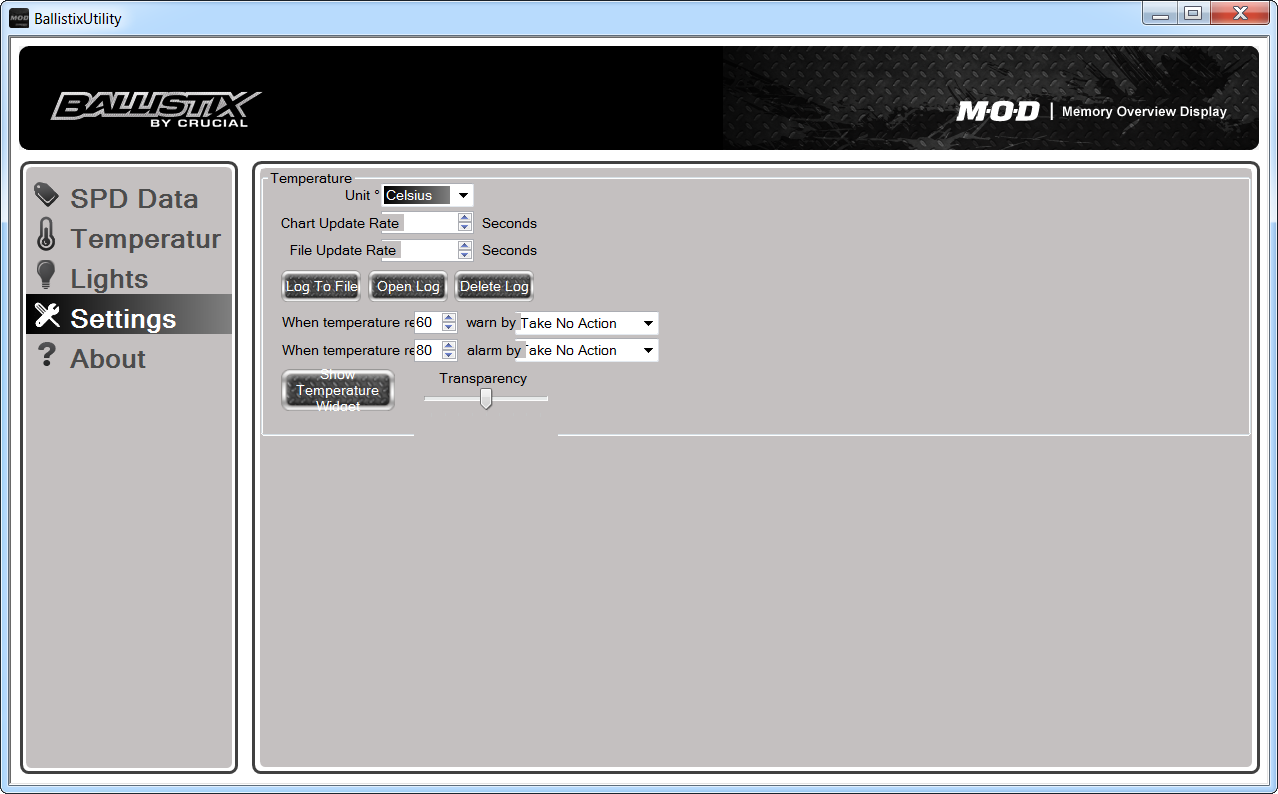Increase the Chart Update Rate value
Viewport: 1278px width, 794px height.
coord(465,218)
